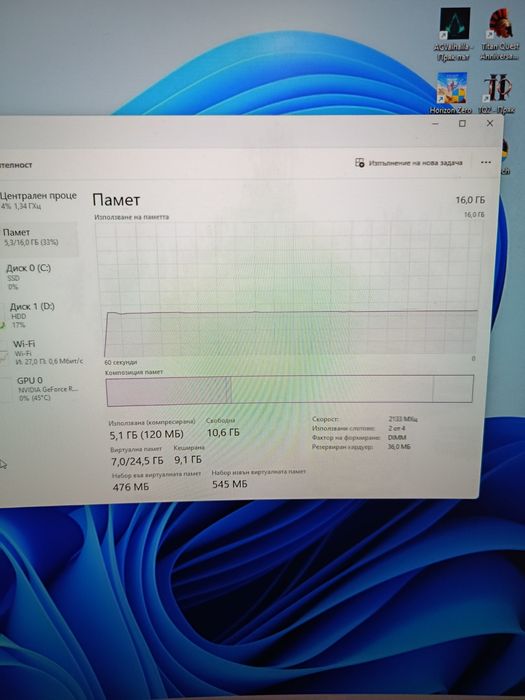Click the memory usage graph
This screenshot has width=525, height=700.
coord(289,289)
